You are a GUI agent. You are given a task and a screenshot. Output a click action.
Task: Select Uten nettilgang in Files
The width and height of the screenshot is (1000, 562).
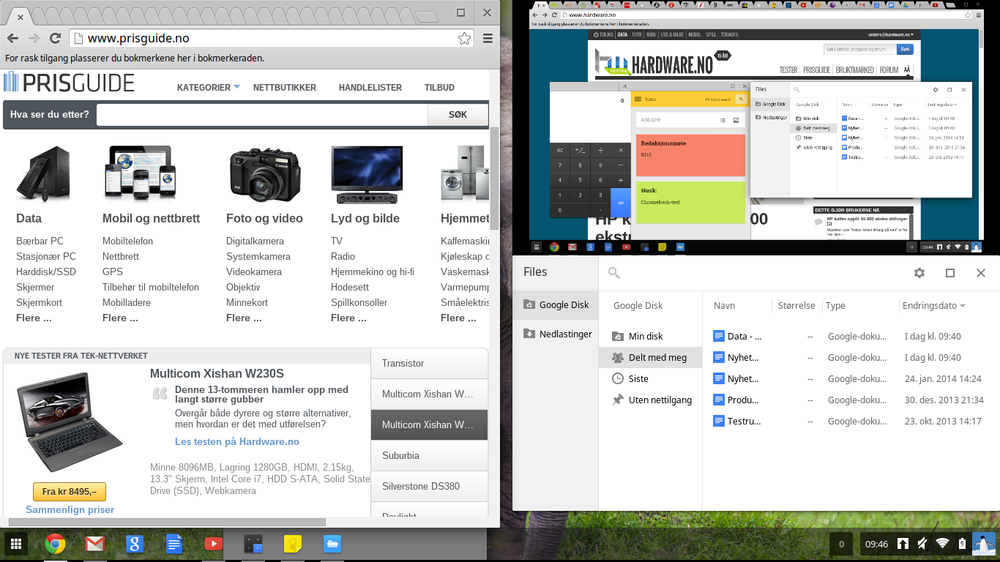click(651, 400)
